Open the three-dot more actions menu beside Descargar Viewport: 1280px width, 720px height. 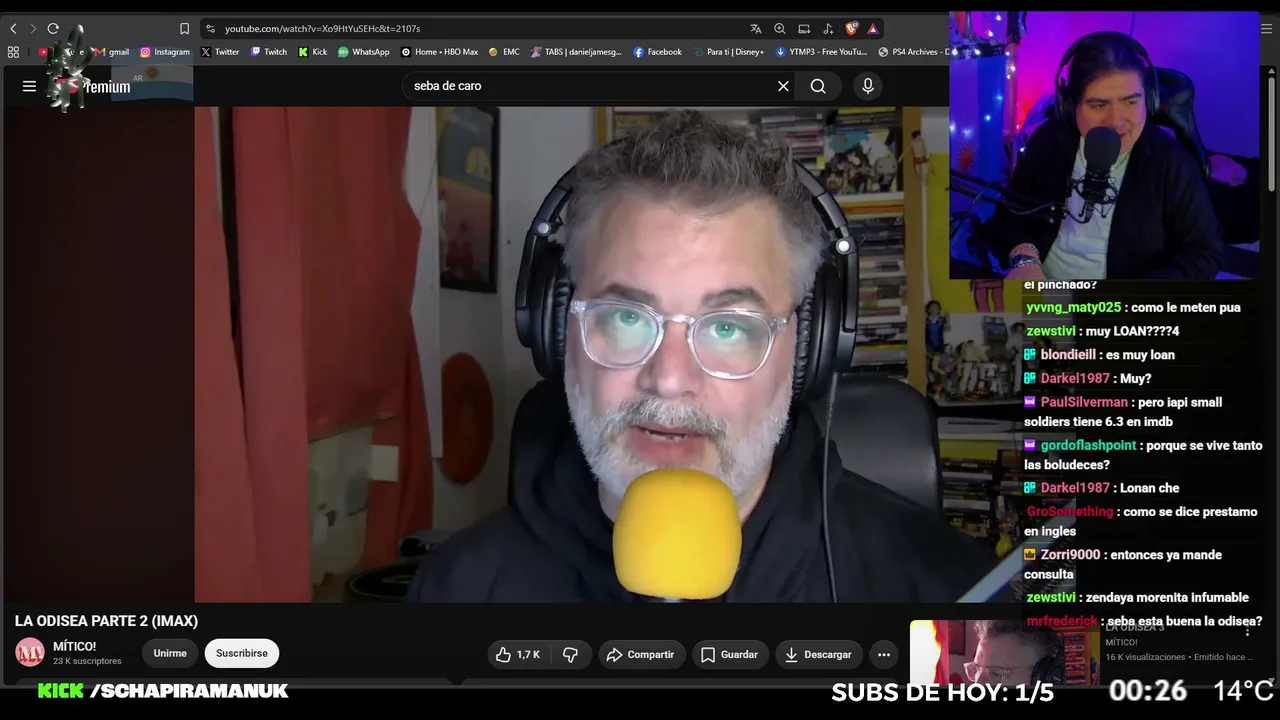(x=884, y=655)
